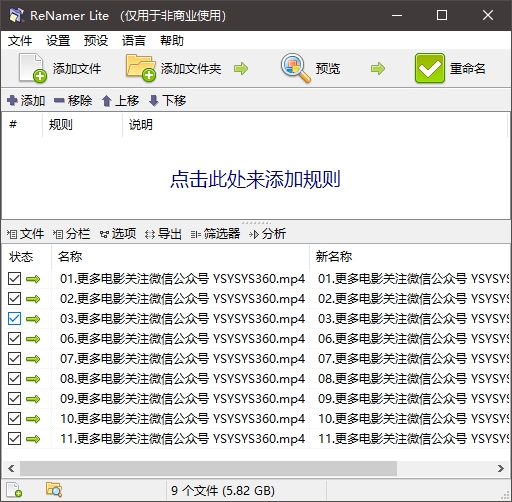Click the green status arrow of file 02.
Image resolution: width=512 pixels, height=502 pixels.
point(33,299)
